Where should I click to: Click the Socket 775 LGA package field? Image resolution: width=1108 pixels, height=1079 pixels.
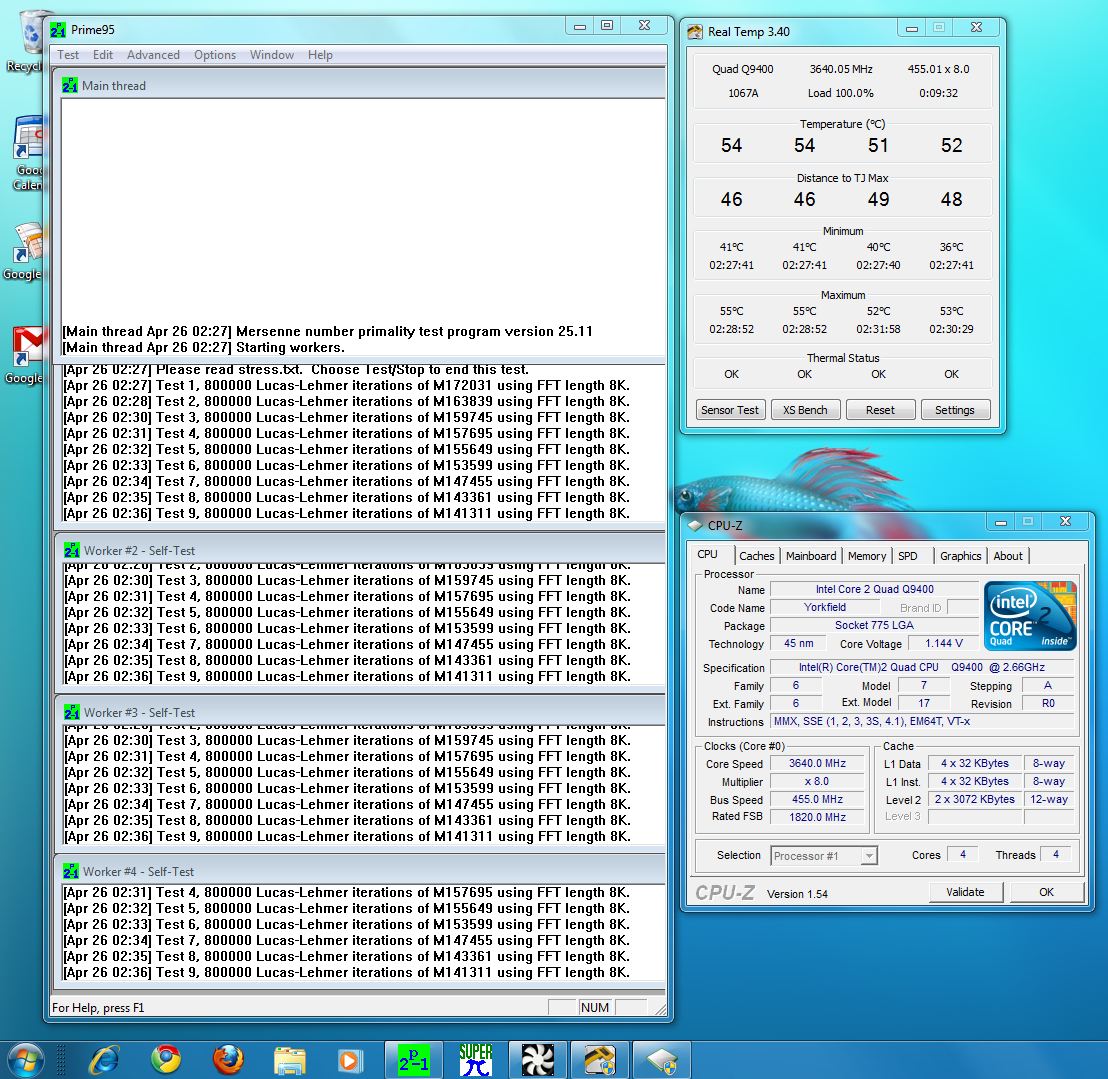coord(875,625)
